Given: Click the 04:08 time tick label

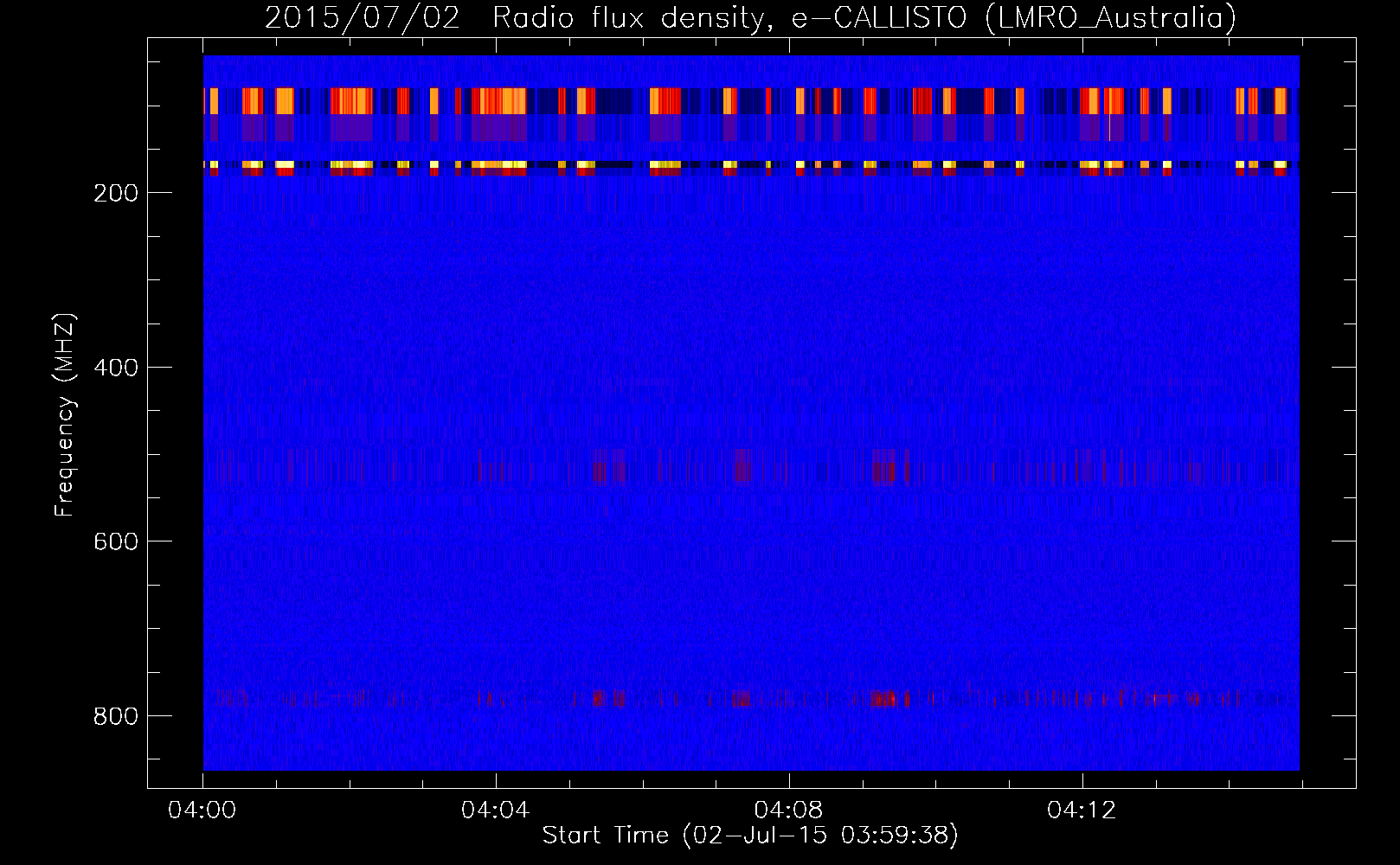Looking at the screenshot, I should click(x=789, y=811).
